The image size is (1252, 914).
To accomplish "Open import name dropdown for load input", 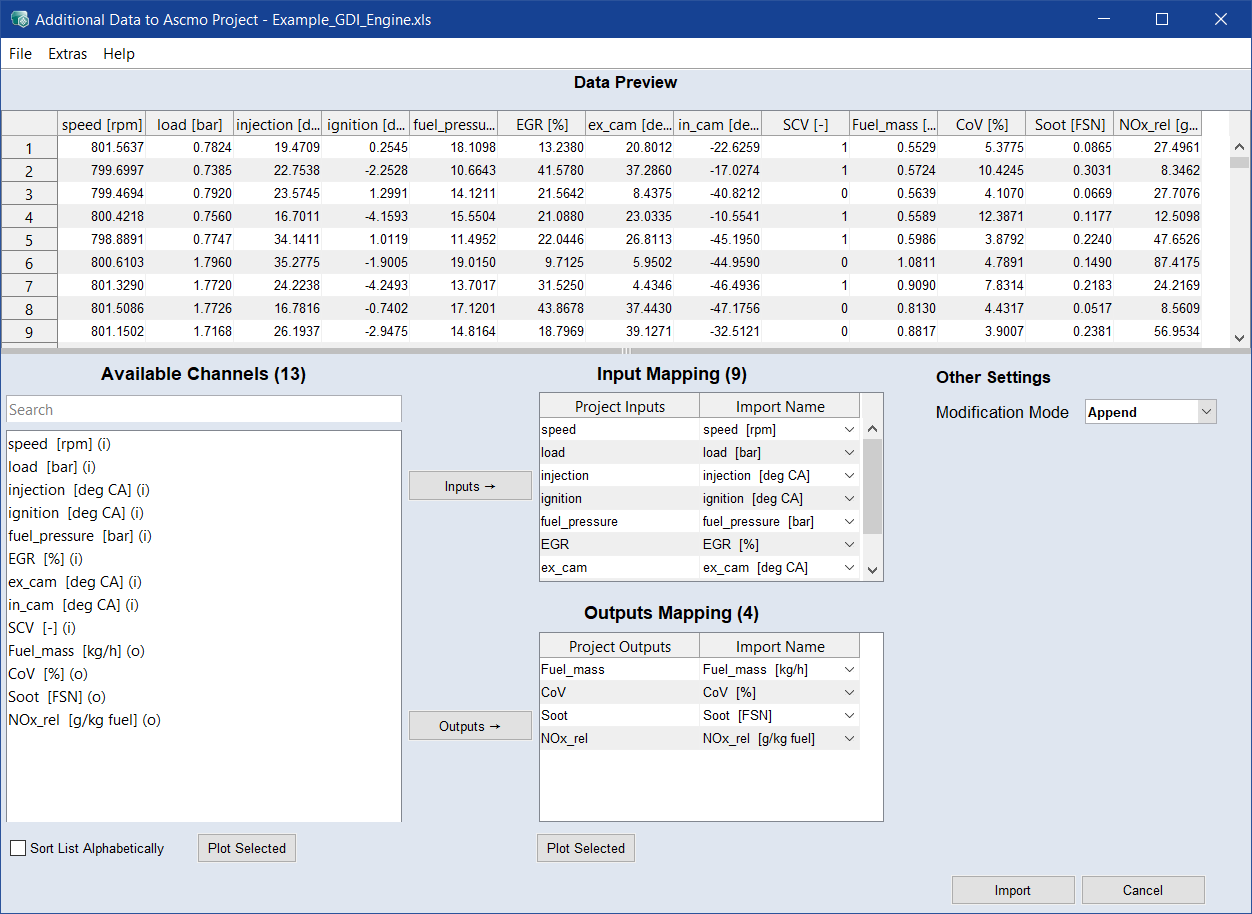I will [849, 452].
